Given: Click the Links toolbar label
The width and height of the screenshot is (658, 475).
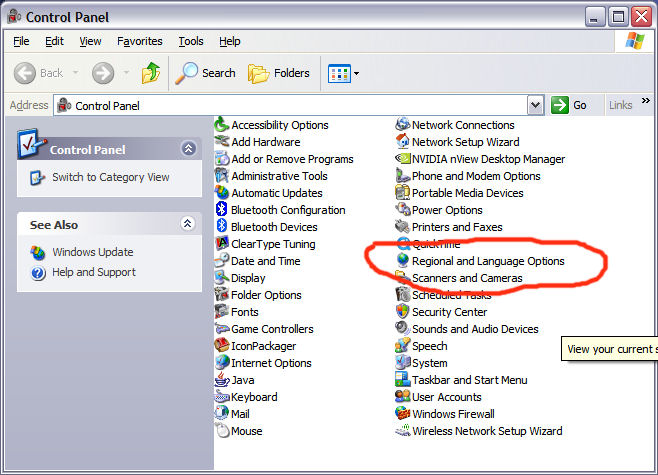Looking at the screenshot, I should pyautogui.click(x=621, y=105).
